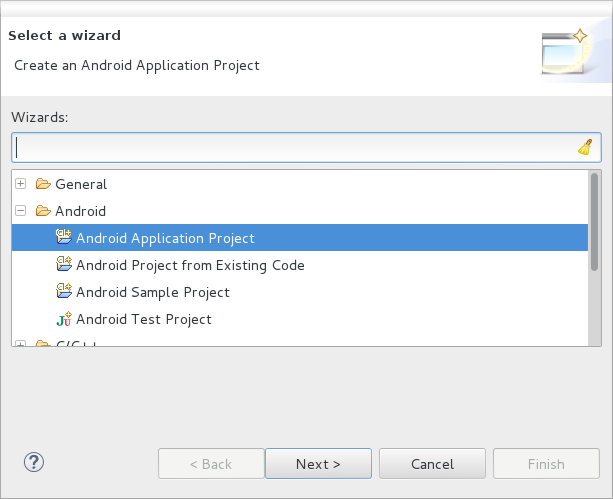Expand the partially visible C/C++ category
Image resolution: width=613 pixels, height=499 pixels.
coord(21,344)
